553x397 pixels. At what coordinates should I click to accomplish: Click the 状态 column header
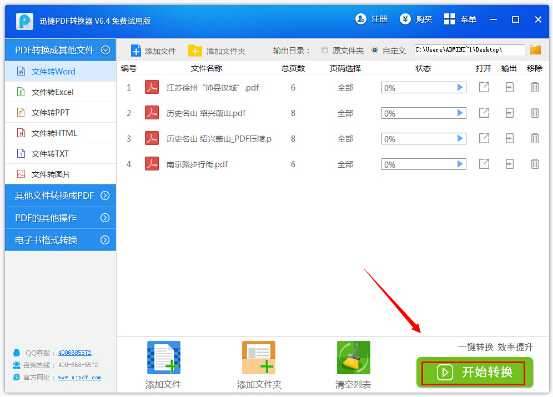coord(423,68)
